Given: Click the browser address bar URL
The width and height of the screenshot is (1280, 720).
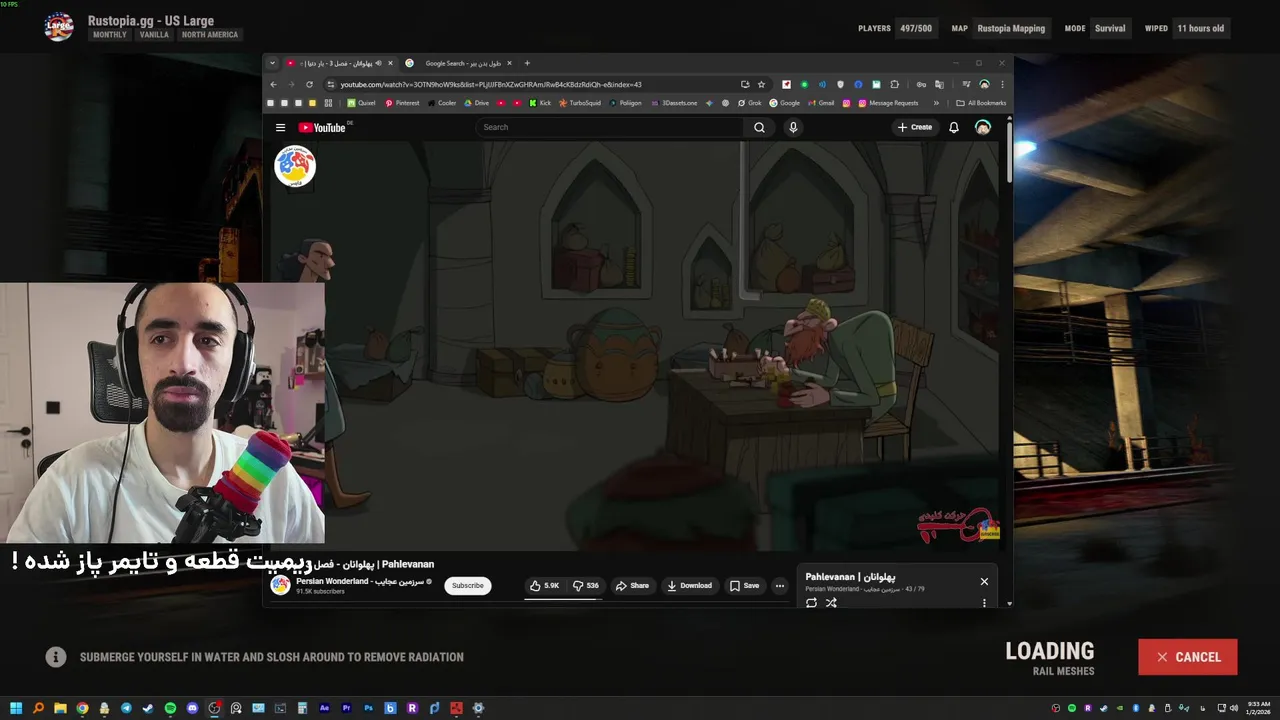Looking at the screenshot, I should coord(491,85).
